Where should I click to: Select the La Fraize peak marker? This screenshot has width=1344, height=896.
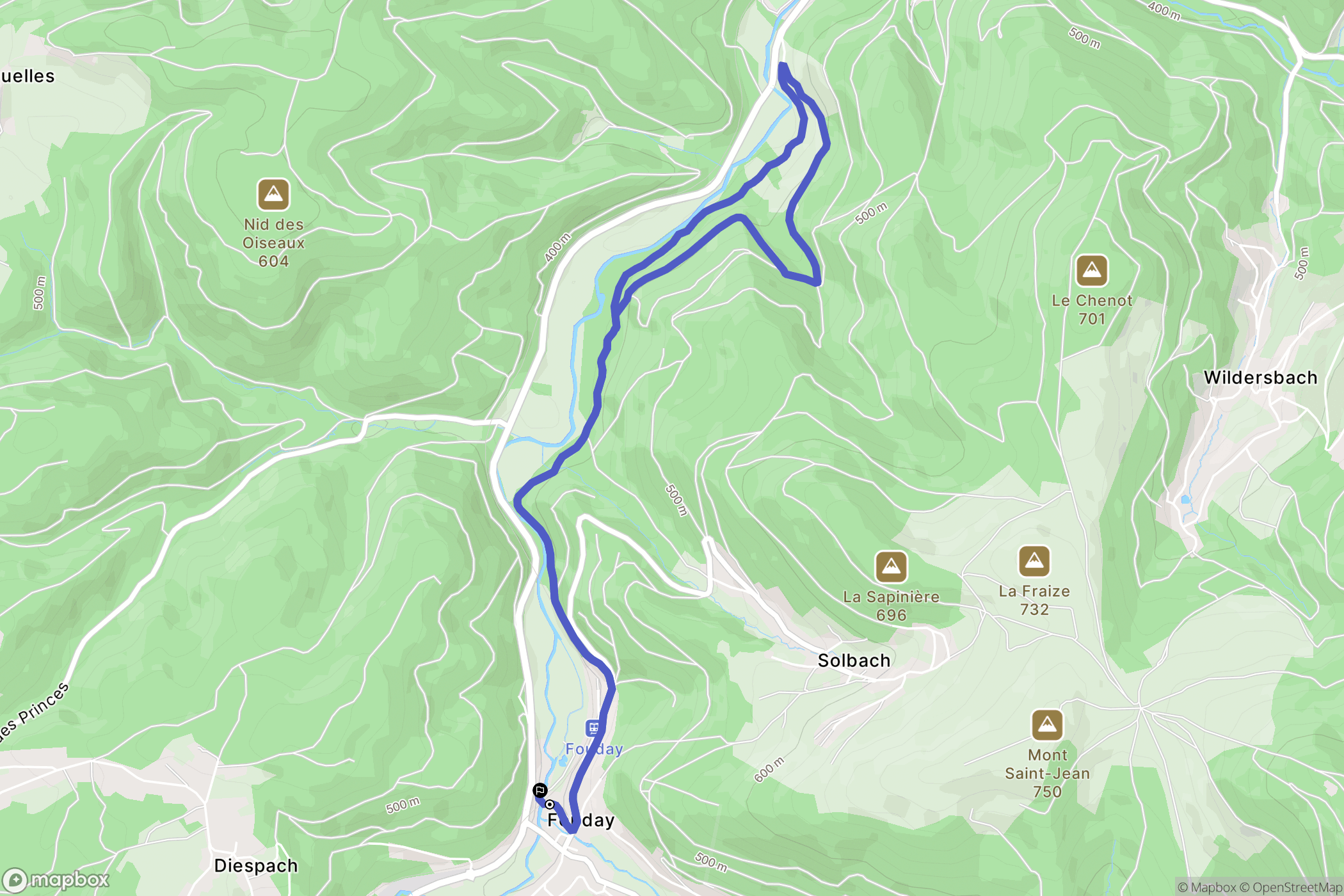click(x=1034, y=561)
